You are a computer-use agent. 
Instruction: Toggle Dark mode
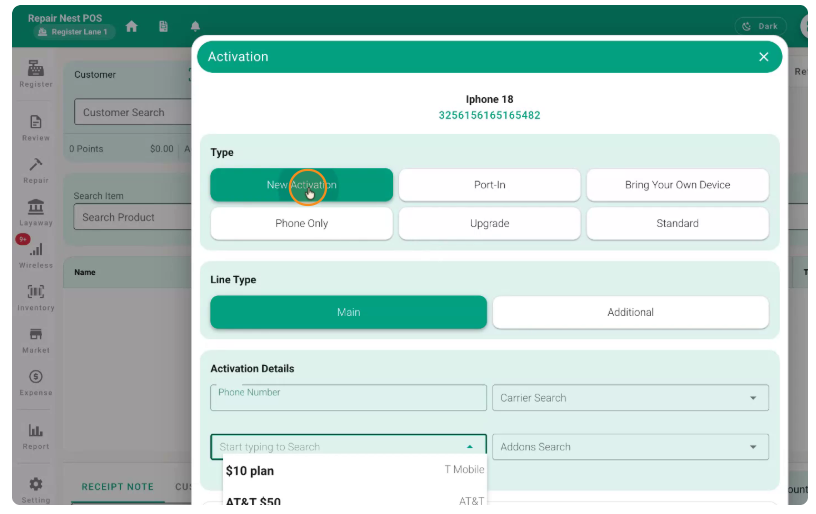(760, 26)
